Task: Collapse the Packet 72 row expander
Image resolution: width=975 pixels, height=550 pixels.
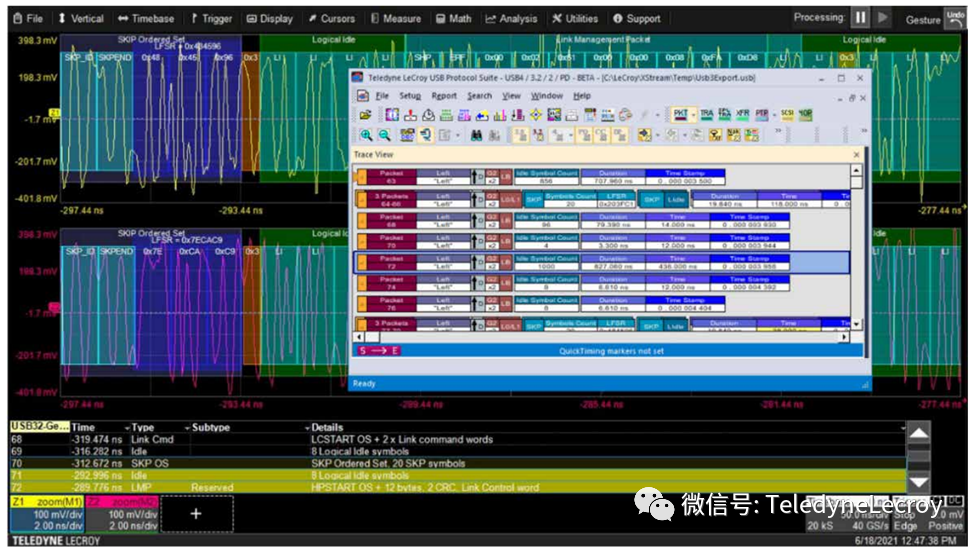Action: point(361,263)
